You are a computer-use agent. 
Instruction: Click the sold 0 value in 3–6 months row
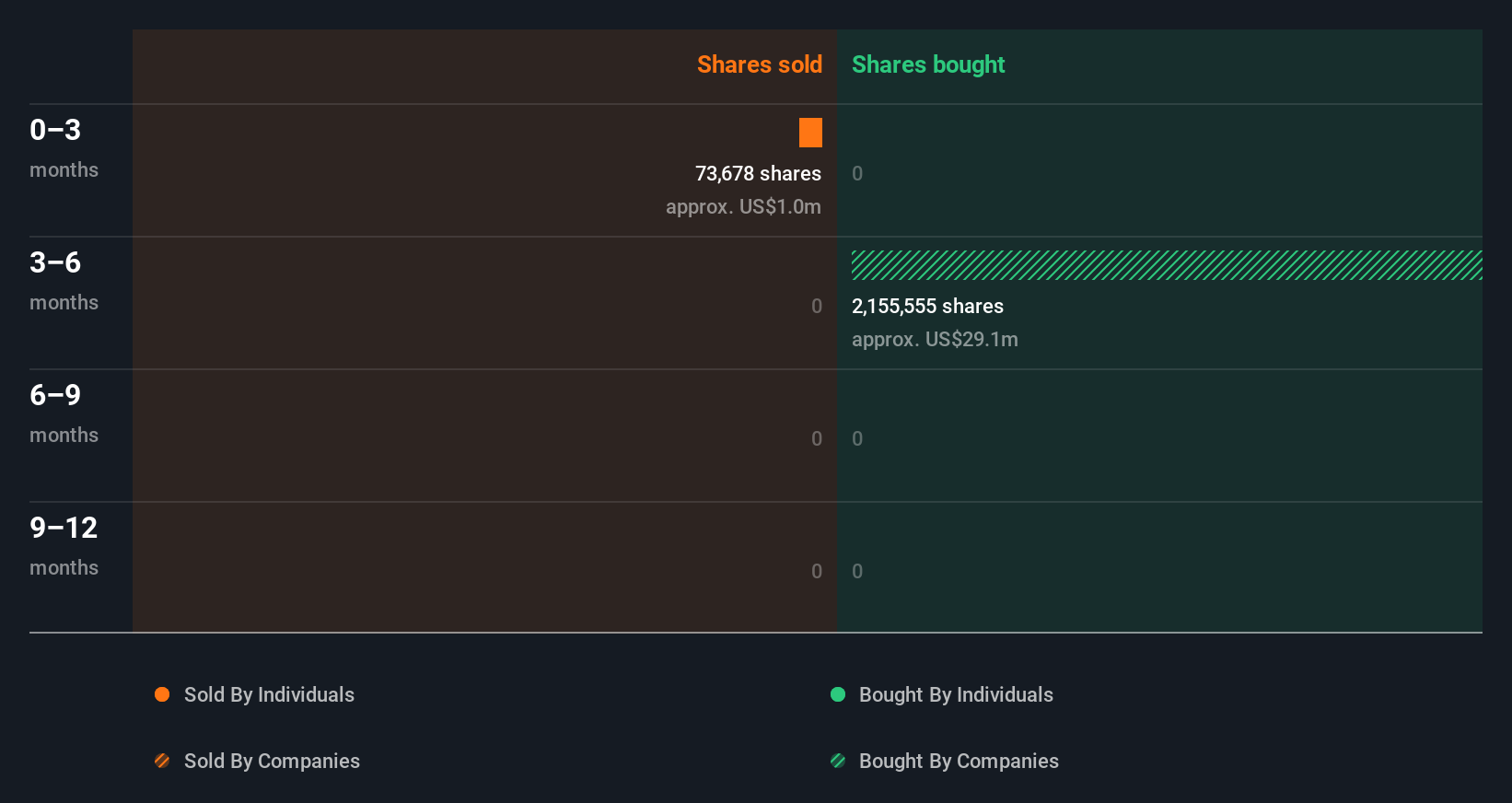pyautogui.click(x=817, y=306)
